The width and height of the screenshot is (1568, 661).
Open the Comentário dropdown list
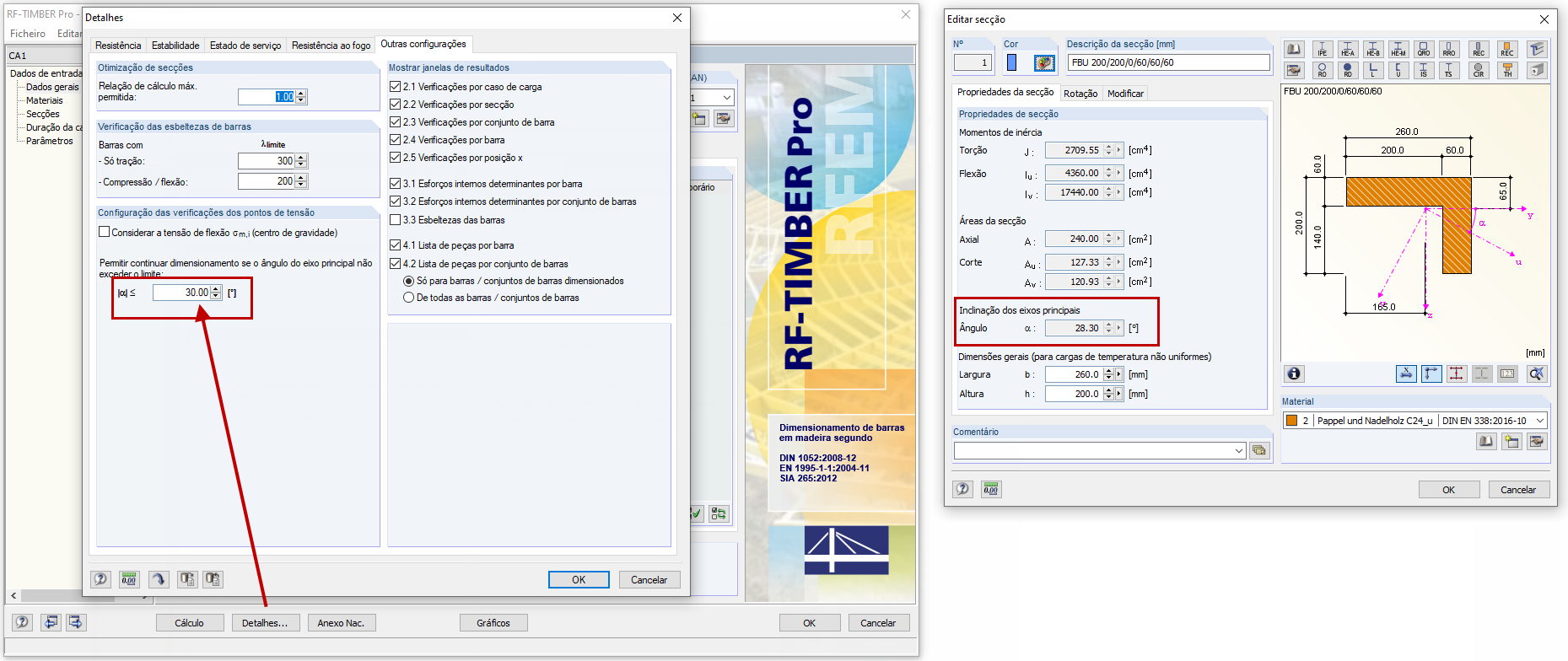[1239, 451]
